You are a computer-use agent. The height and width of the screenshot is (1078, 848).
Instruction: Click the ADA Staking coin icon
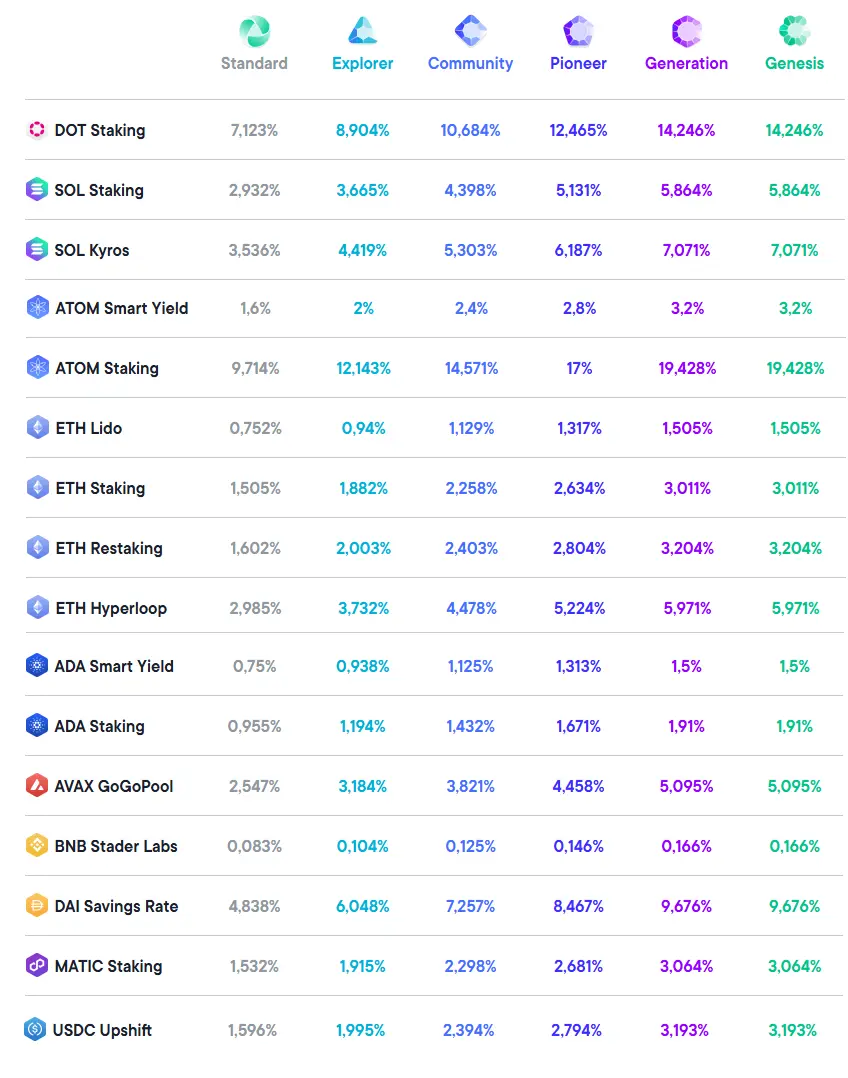click(37, 726)
